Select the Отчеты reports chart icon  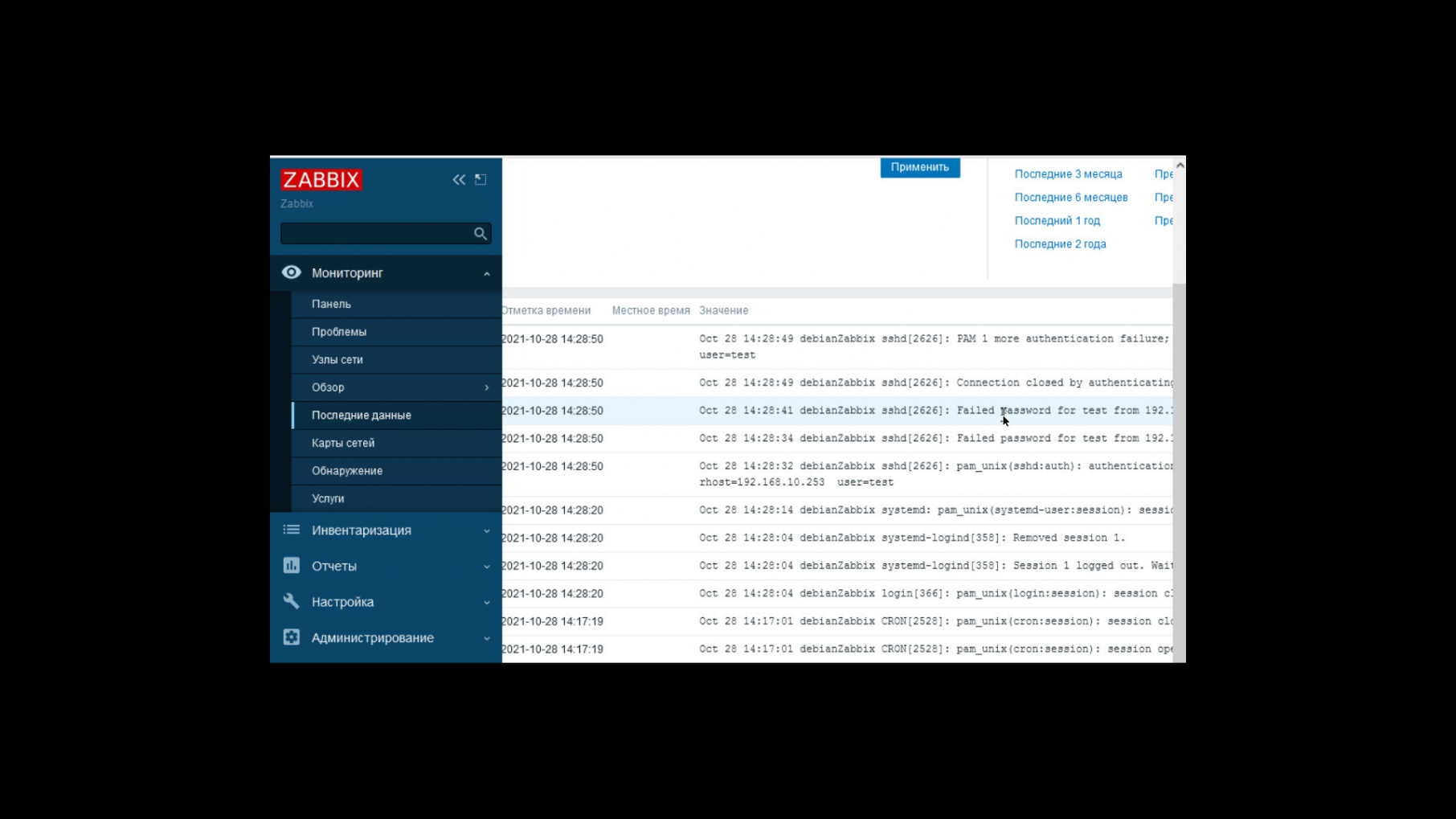point(291,566)
